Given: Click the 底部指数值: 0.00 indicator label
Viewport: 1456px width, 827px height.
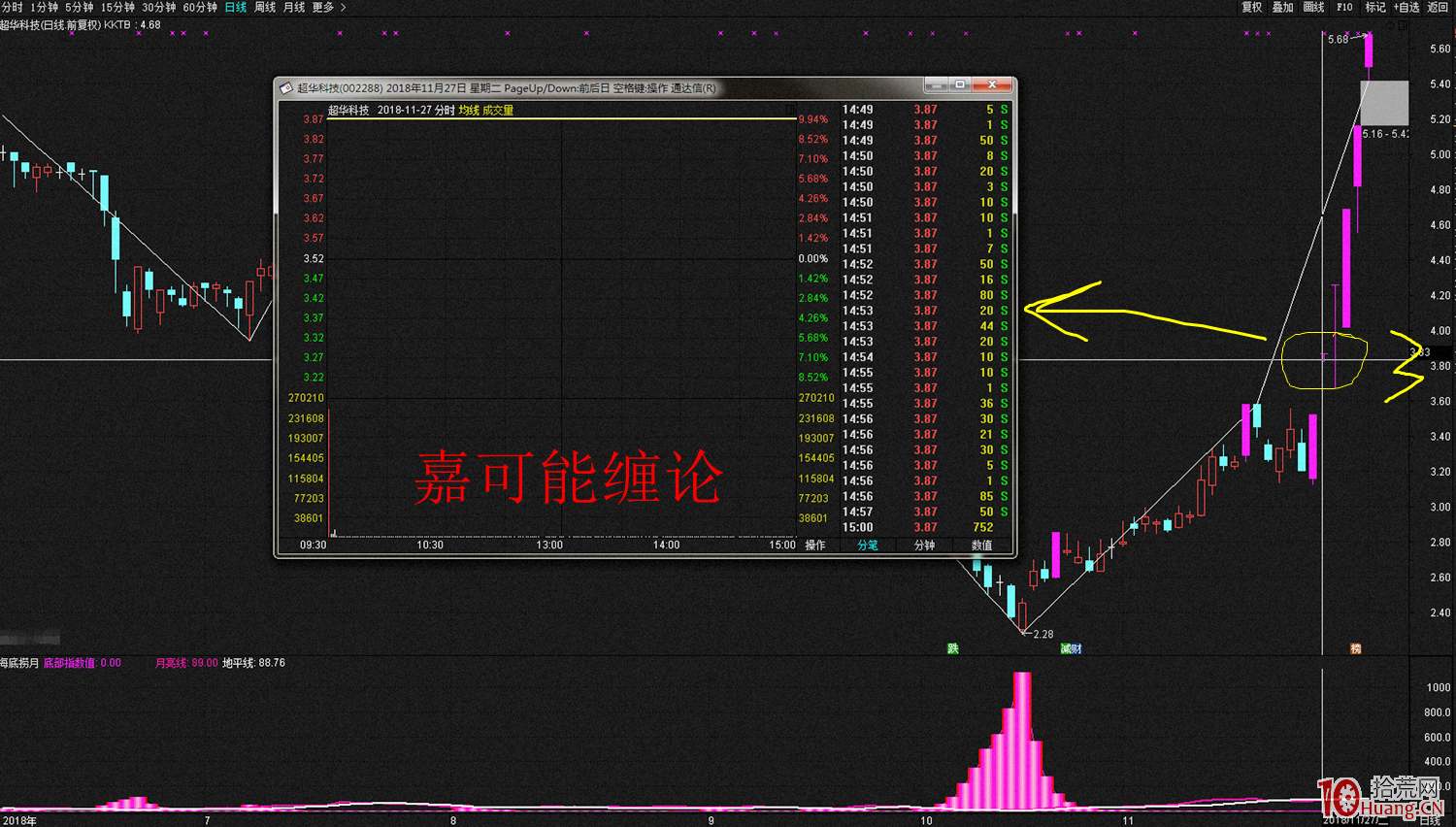Looking at the screenshot, I should coord(83,663).
